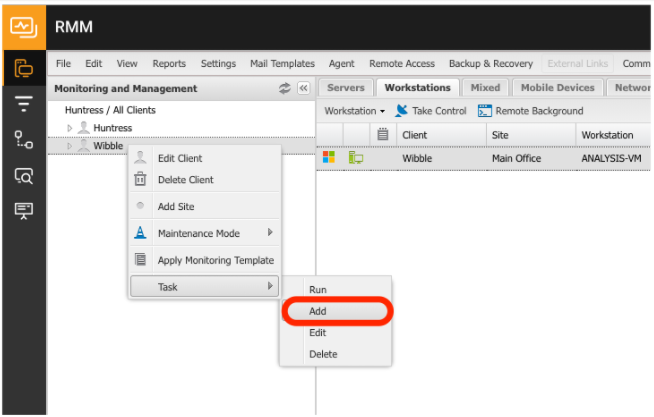The image size is (654, 417).
Task: Sort by the Workstation column header
Action: click(613, 135)
